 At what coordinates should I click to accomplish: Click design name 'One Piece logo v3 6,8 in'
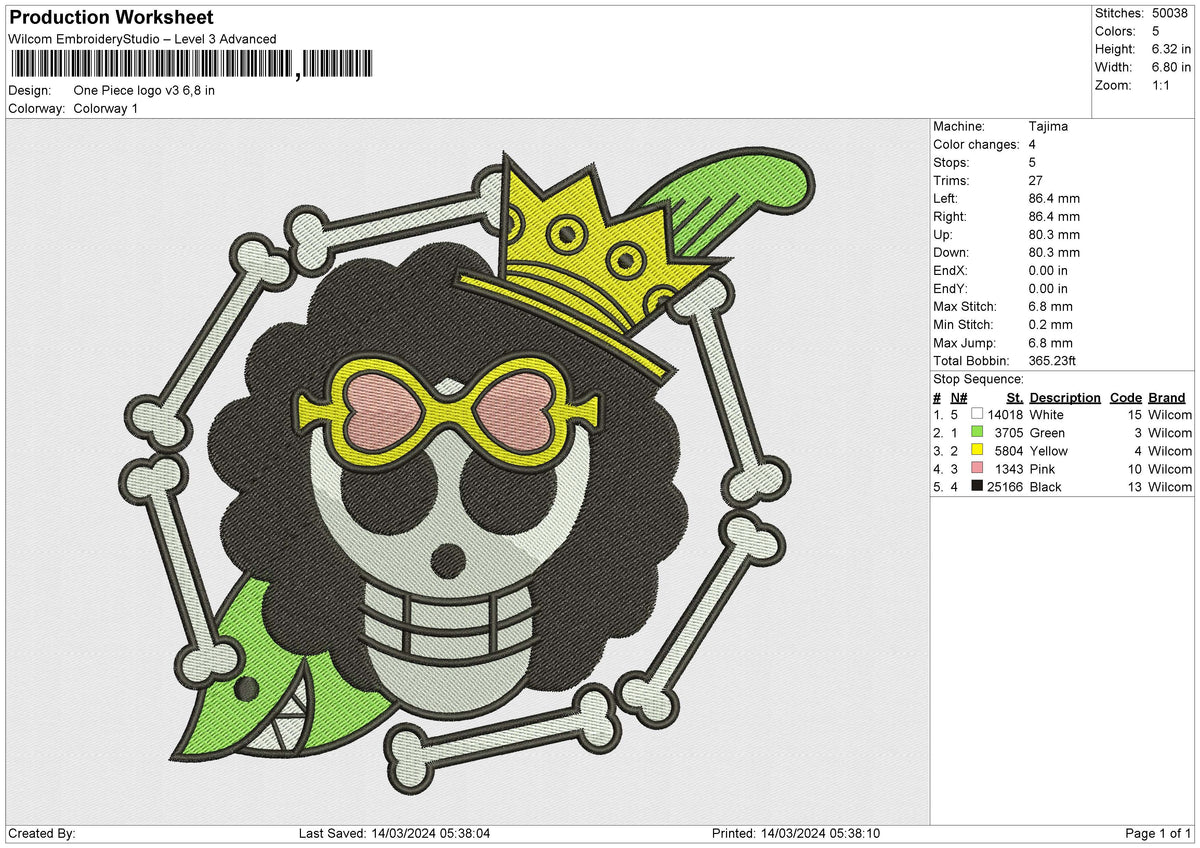click(x=144, y=90)
